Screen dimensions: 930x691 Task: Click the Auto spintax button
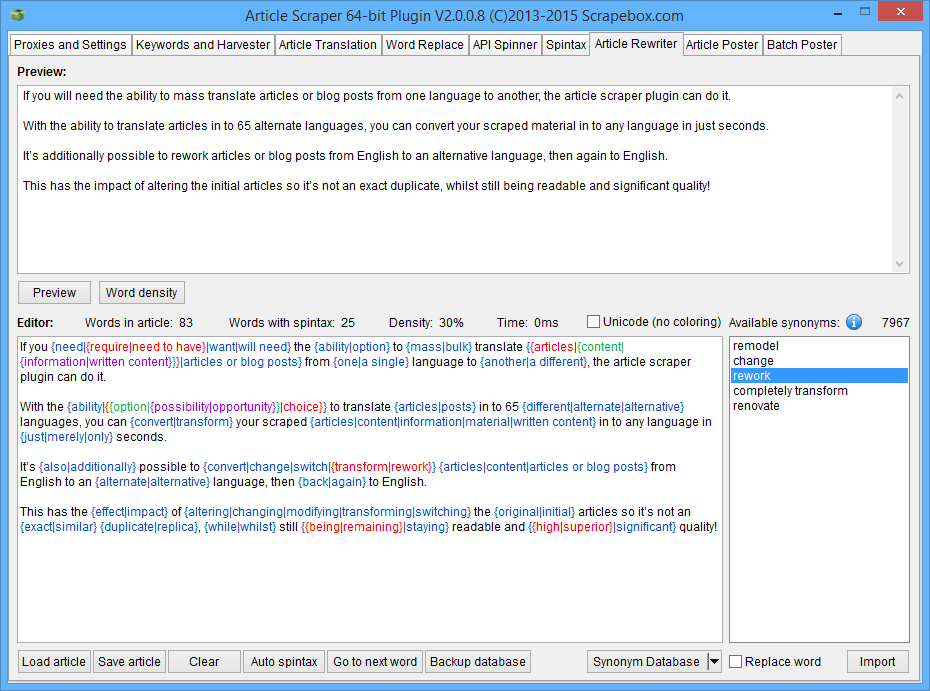point(284,662)
